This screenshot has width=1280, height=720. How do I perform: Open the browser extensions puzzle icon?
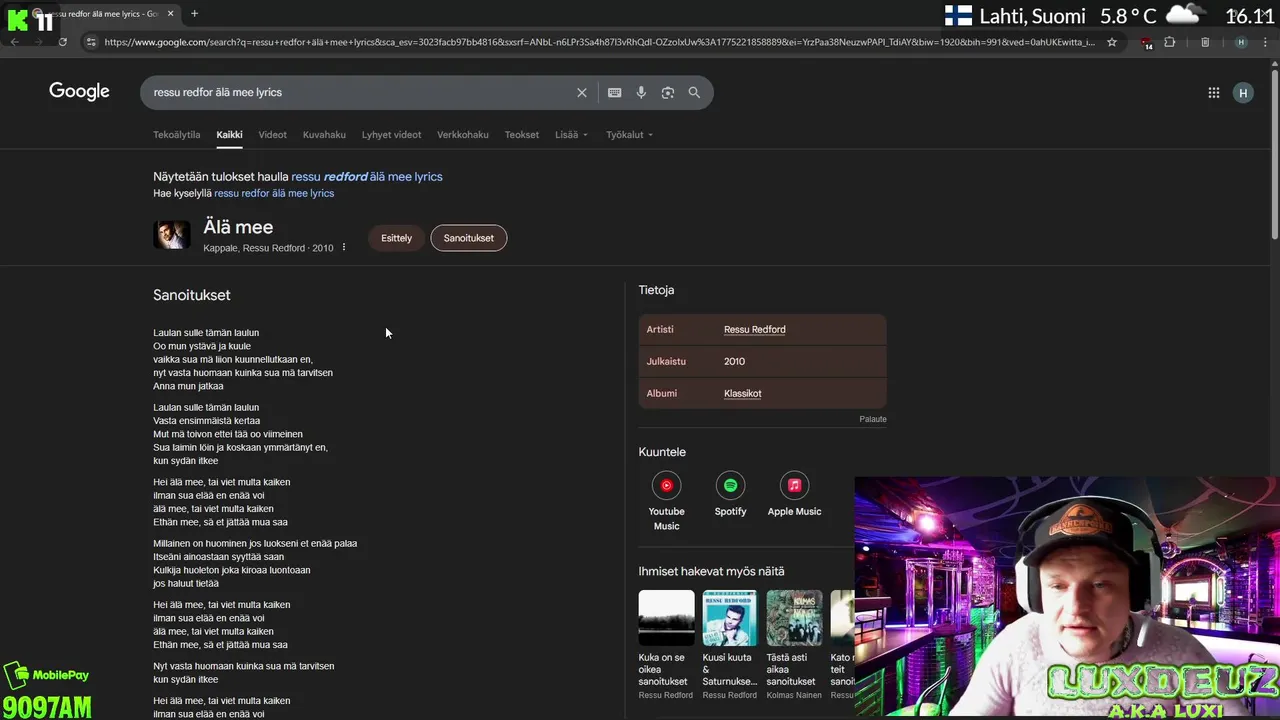pos(1170,42)
